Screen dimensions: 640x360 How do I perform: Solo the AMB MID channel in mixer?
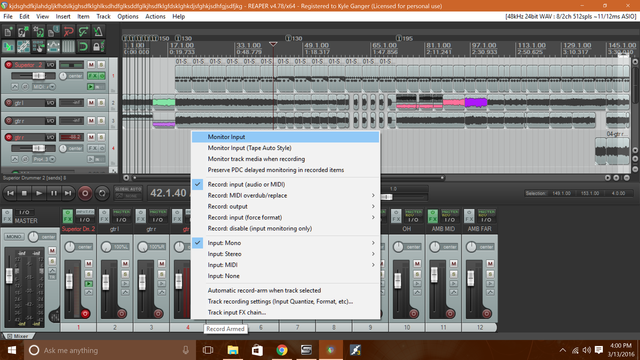click(453, 274)
